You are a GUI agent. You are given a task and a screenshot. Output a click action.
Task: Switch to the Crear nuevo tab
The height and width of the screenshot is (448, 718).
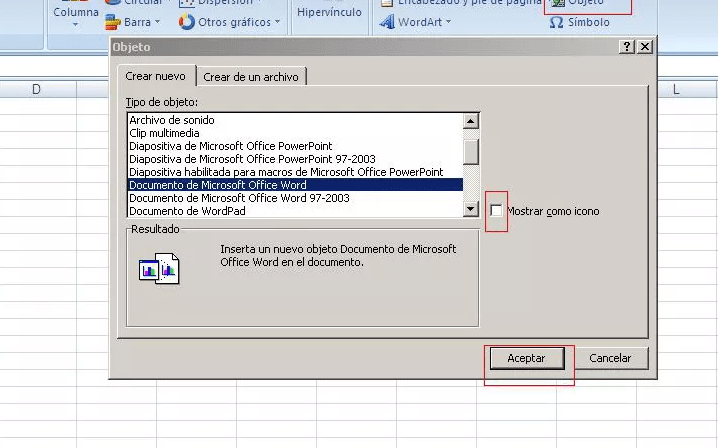(x=156, y=76)
